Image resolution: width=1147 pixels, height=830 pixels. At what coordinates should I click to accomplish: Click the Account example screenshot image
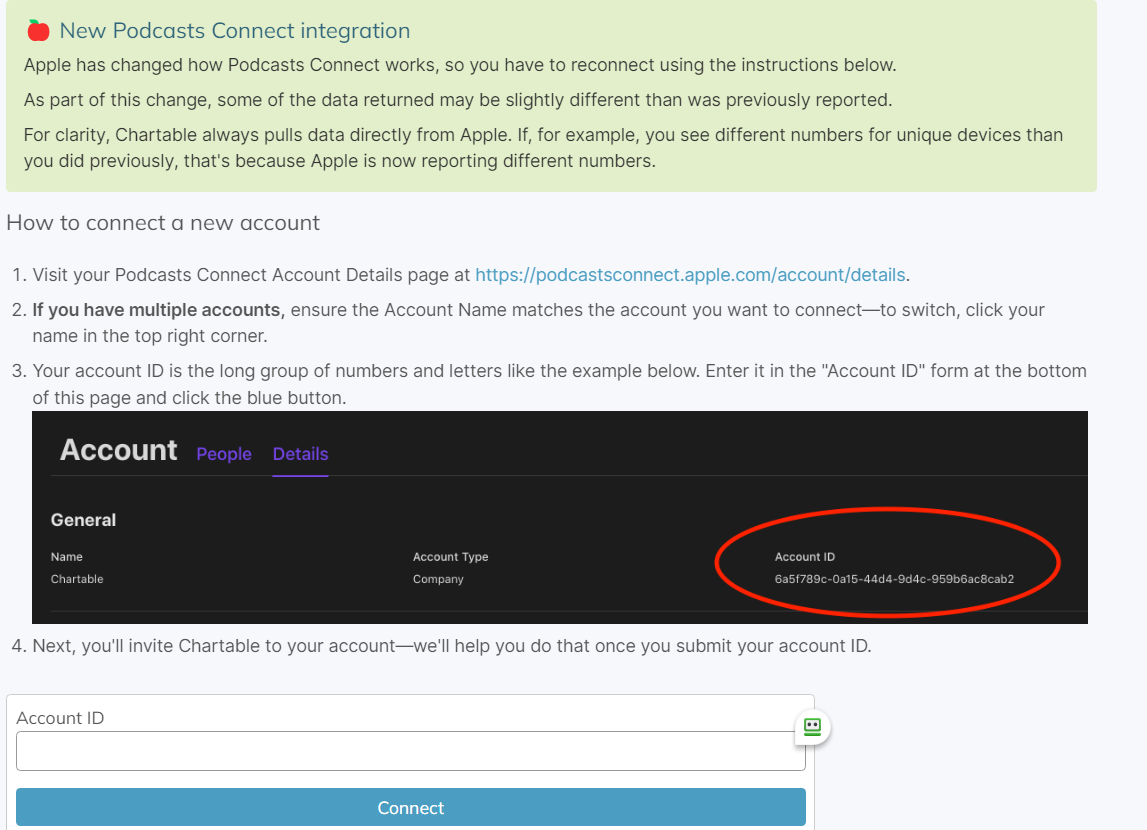pyautogui.click(x=560, y=517)
